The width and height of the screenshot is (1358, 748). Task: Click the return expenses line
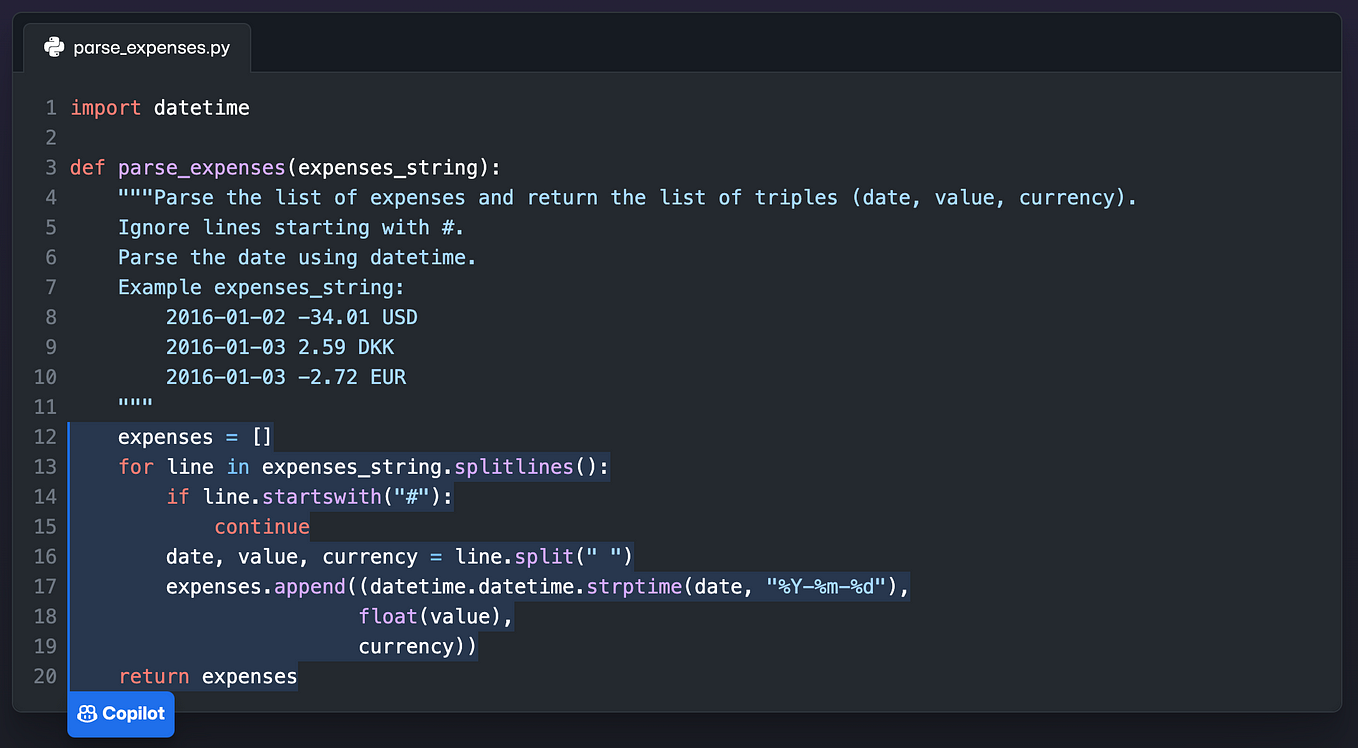click(x=208, y=676)
